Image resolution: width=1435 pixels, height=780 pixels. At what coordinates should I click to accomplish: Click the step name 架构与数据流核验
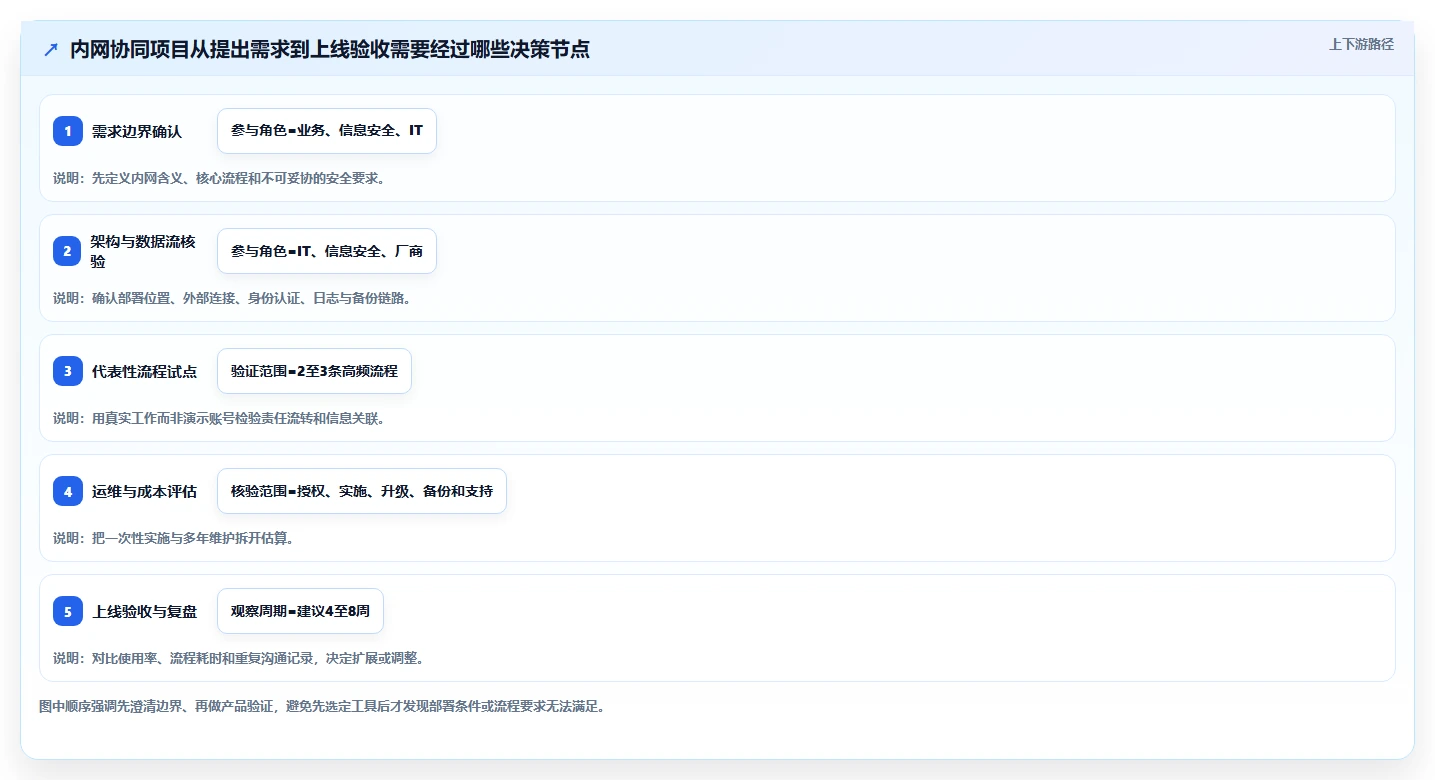[x=144, y=251]
